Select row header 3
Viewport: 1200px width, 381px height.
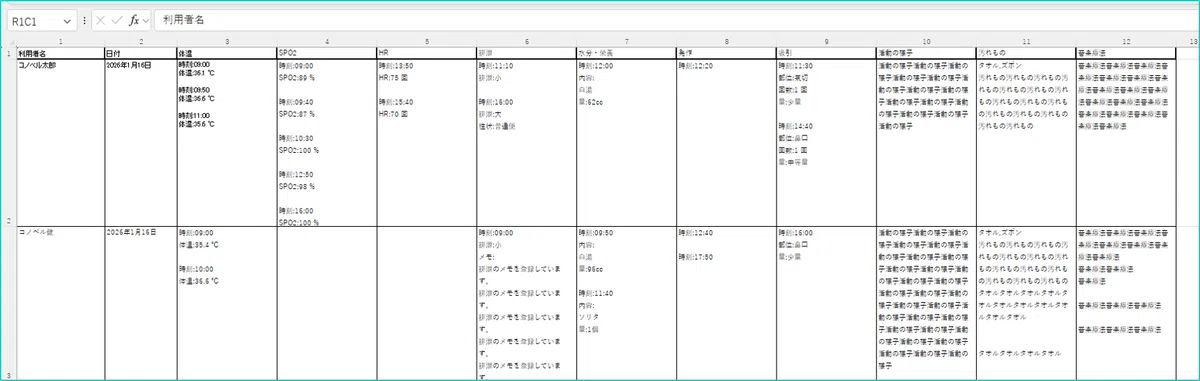tap(9, 302)
